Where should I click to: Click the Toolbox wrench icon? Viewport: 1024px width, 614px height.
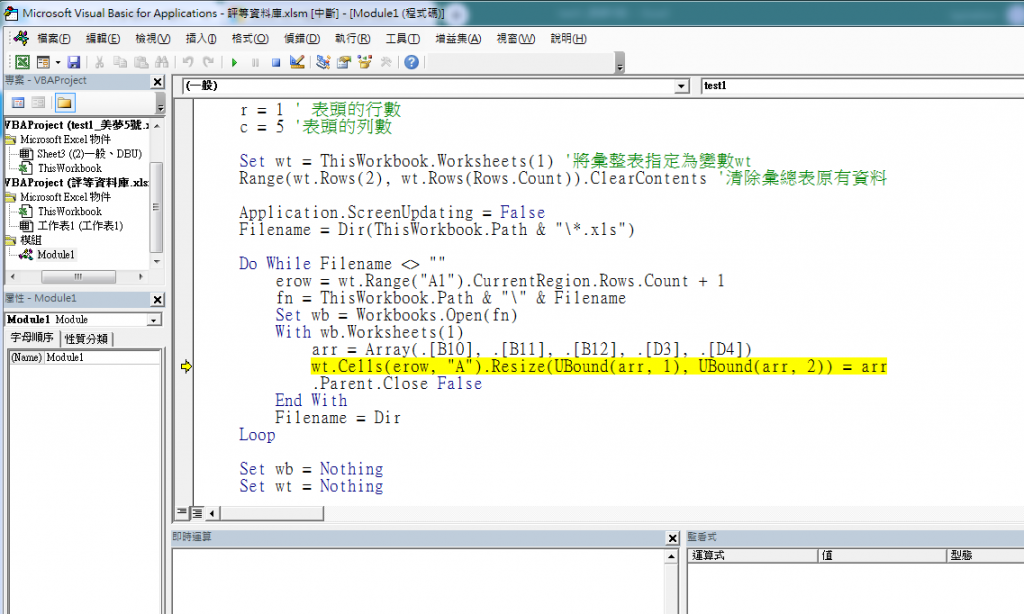[x=386, y=62]
